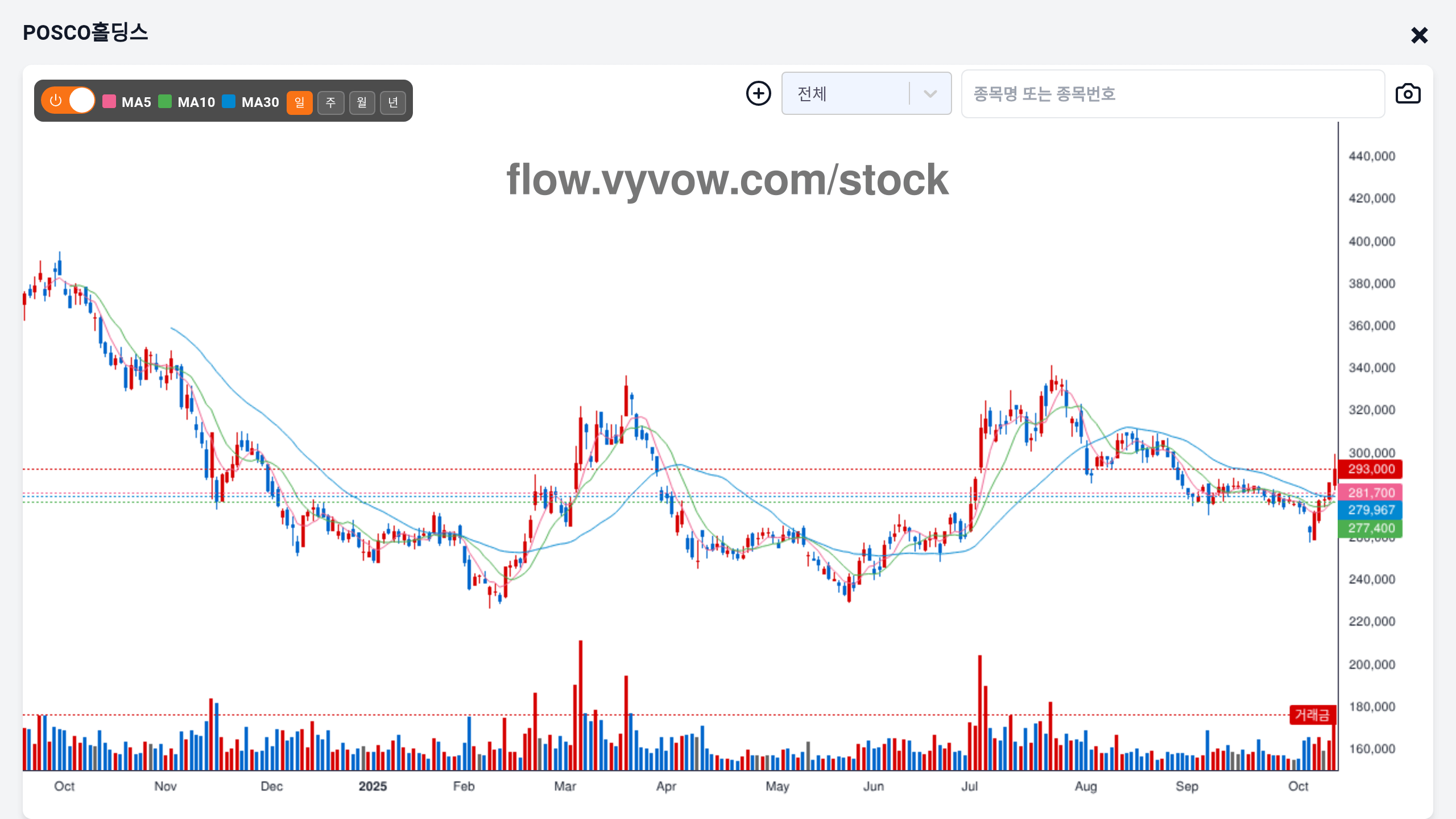Close the POSCO홀딩스 chart popup
Screen dimensions: 1456x819
1419,35
